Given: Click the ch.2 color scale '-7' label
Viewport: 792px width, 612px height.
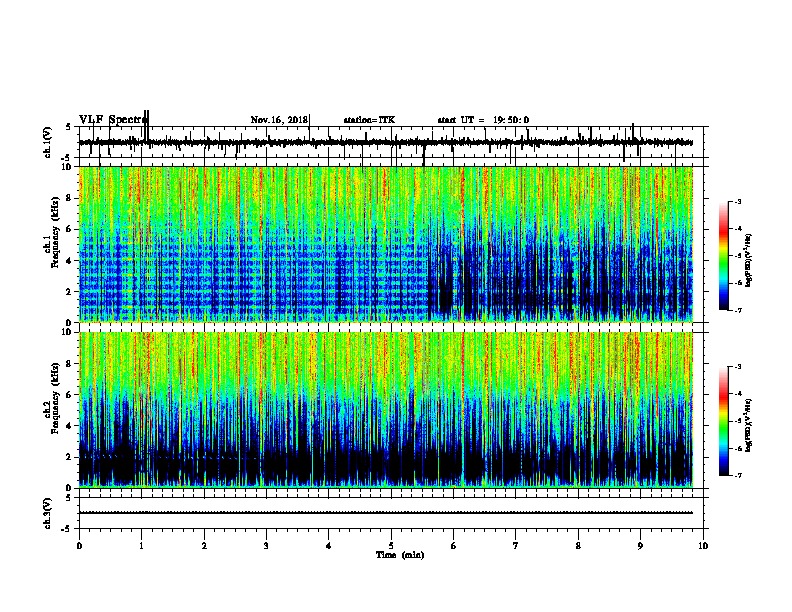Looking at the screenshot, I should [738, 476].
